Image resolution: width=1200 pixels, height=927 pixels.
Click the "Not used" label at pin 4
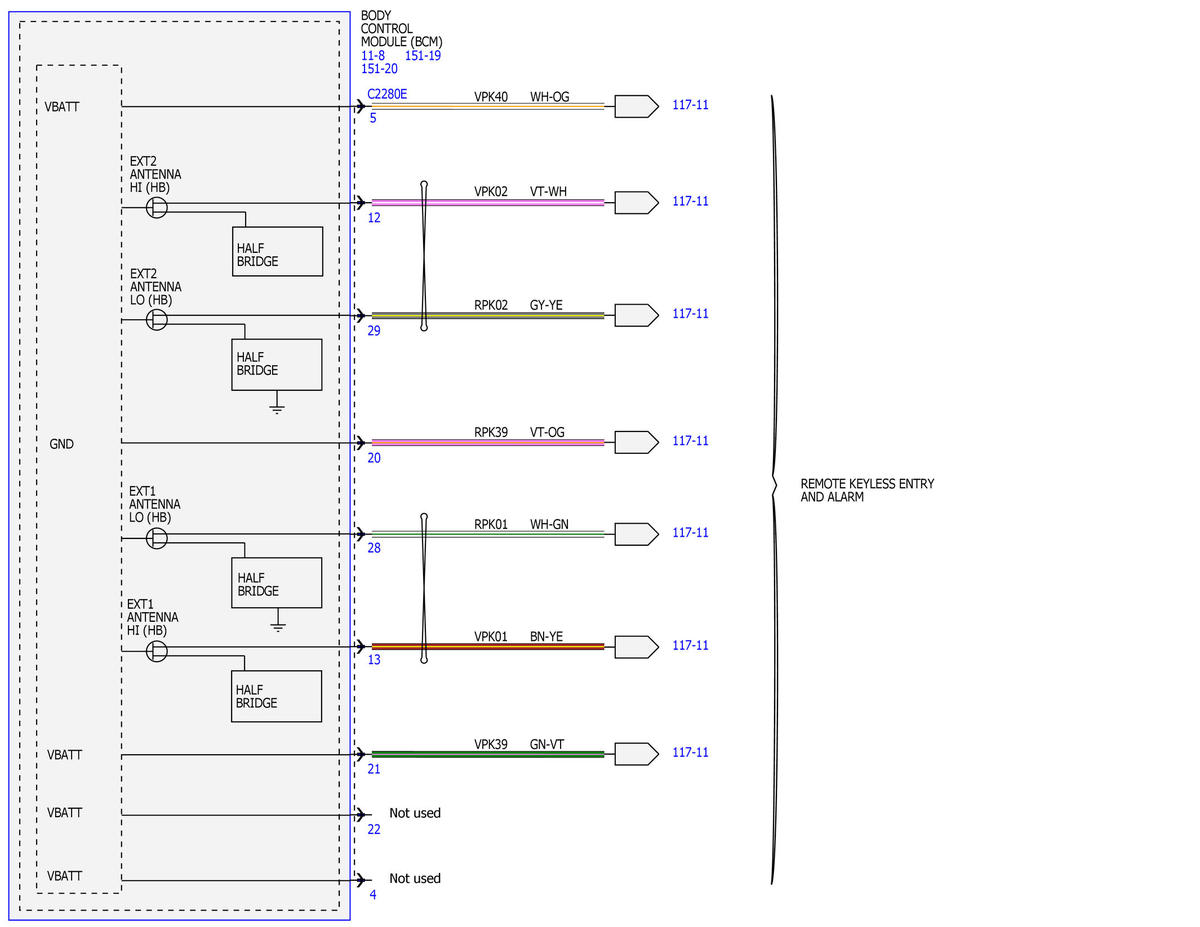(x=415, y=878)
